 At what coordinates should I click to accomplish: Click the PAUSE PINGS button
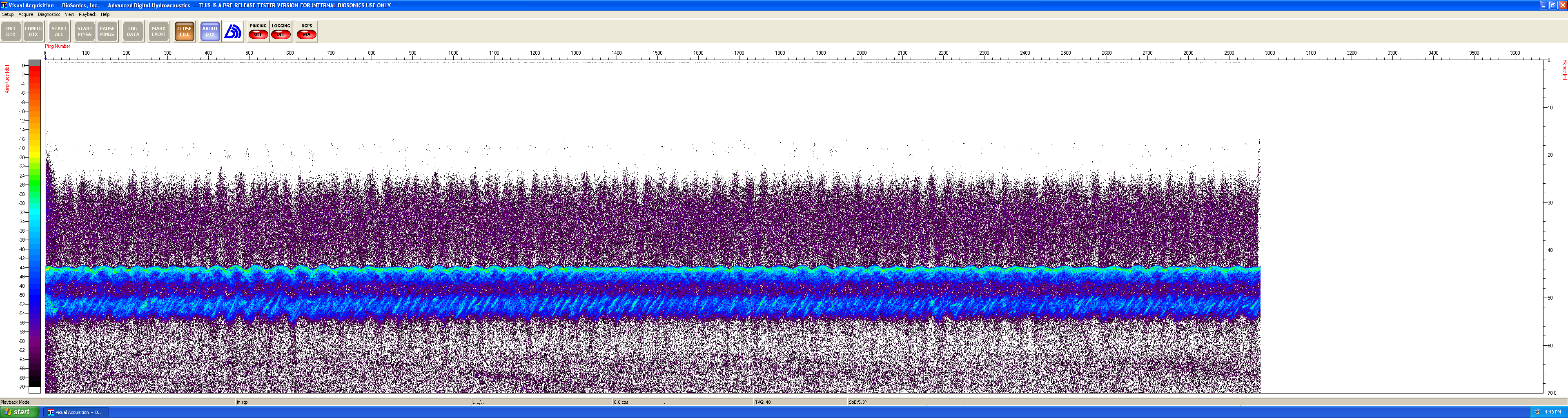click(x=107, y=32)
